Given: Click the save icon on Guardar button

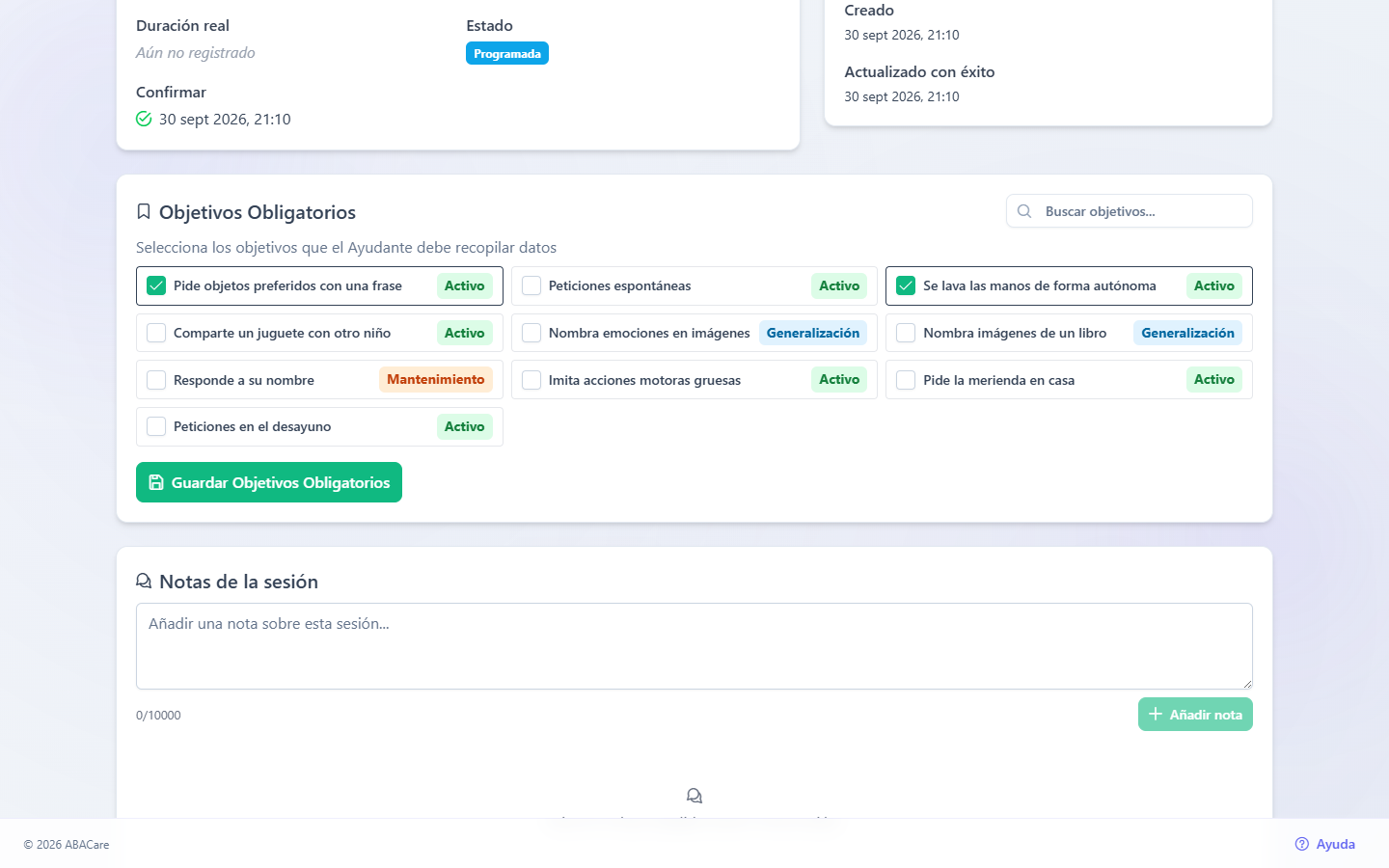Looking at the screenshot, I should pos(156,482).
